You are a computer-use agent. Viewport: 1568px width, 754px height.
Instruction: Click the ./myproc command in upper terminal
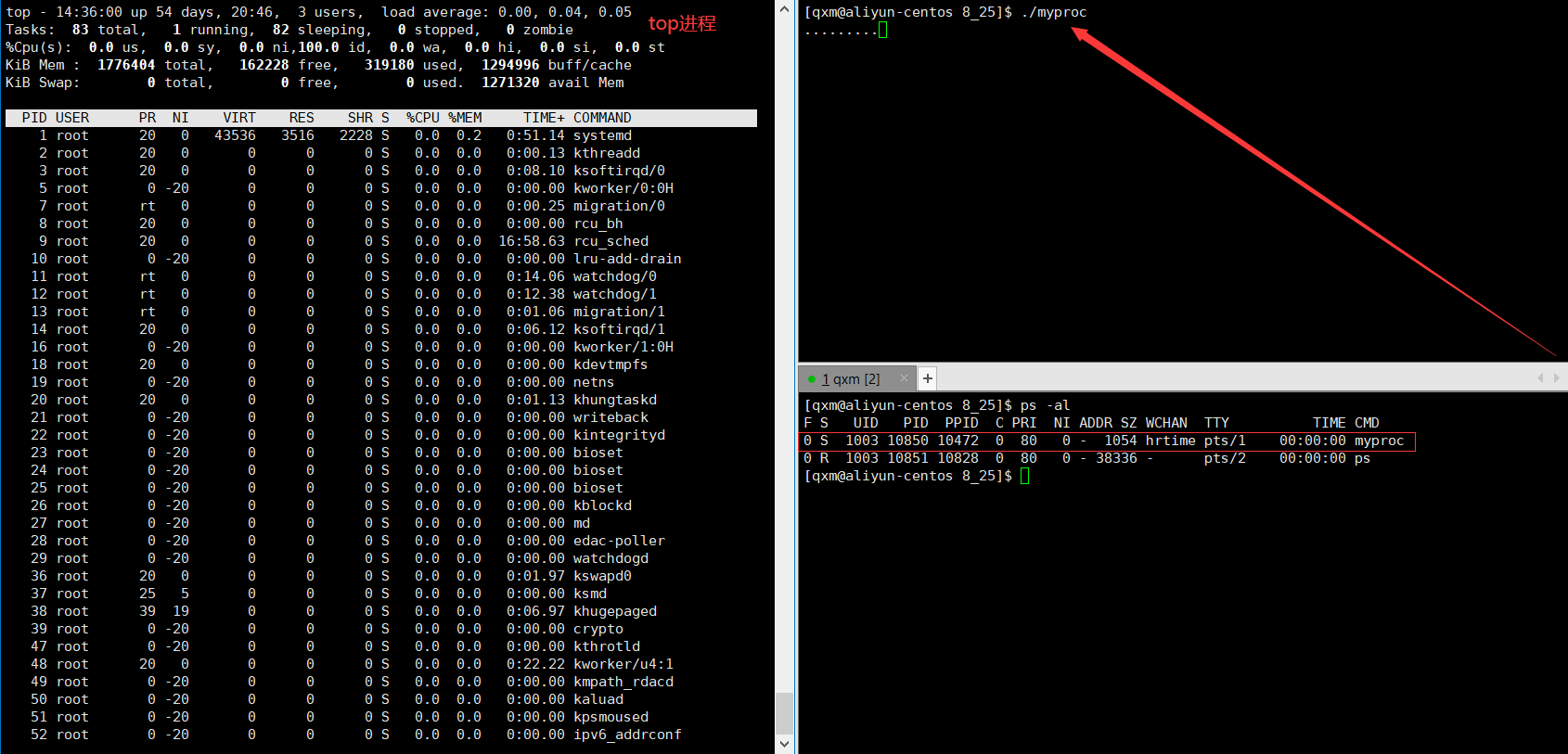pos(1053,12)
